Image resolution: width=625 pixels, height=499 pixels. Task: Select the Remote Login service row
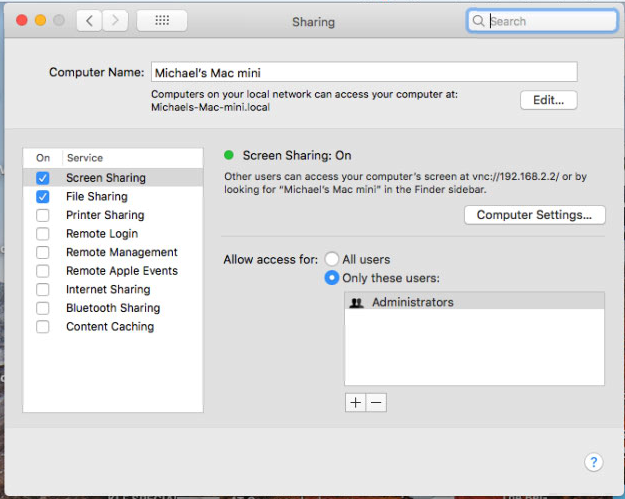pos(113,234)
